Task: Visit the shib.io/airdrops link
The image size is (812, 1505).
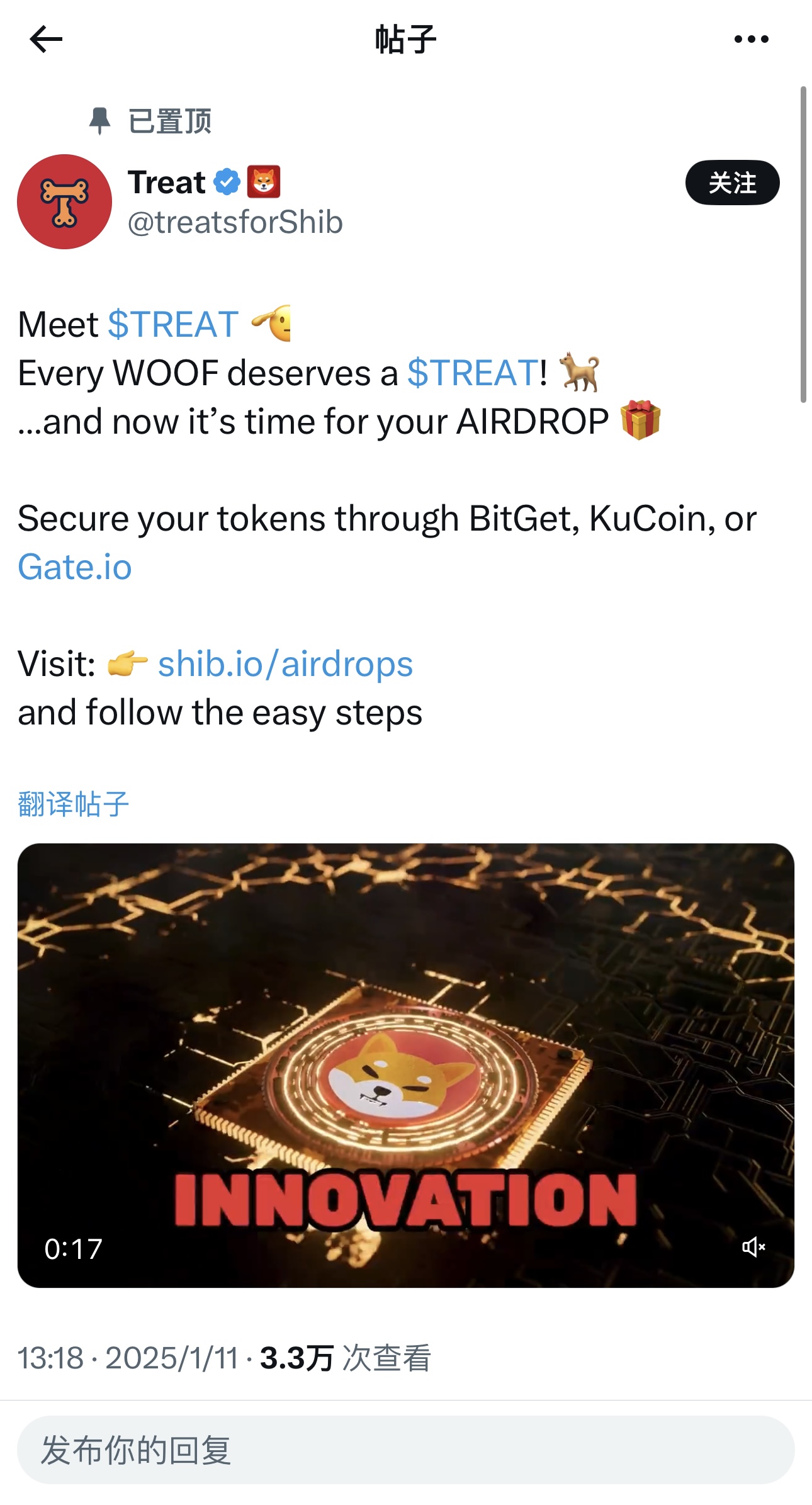Action: (285, 663)
